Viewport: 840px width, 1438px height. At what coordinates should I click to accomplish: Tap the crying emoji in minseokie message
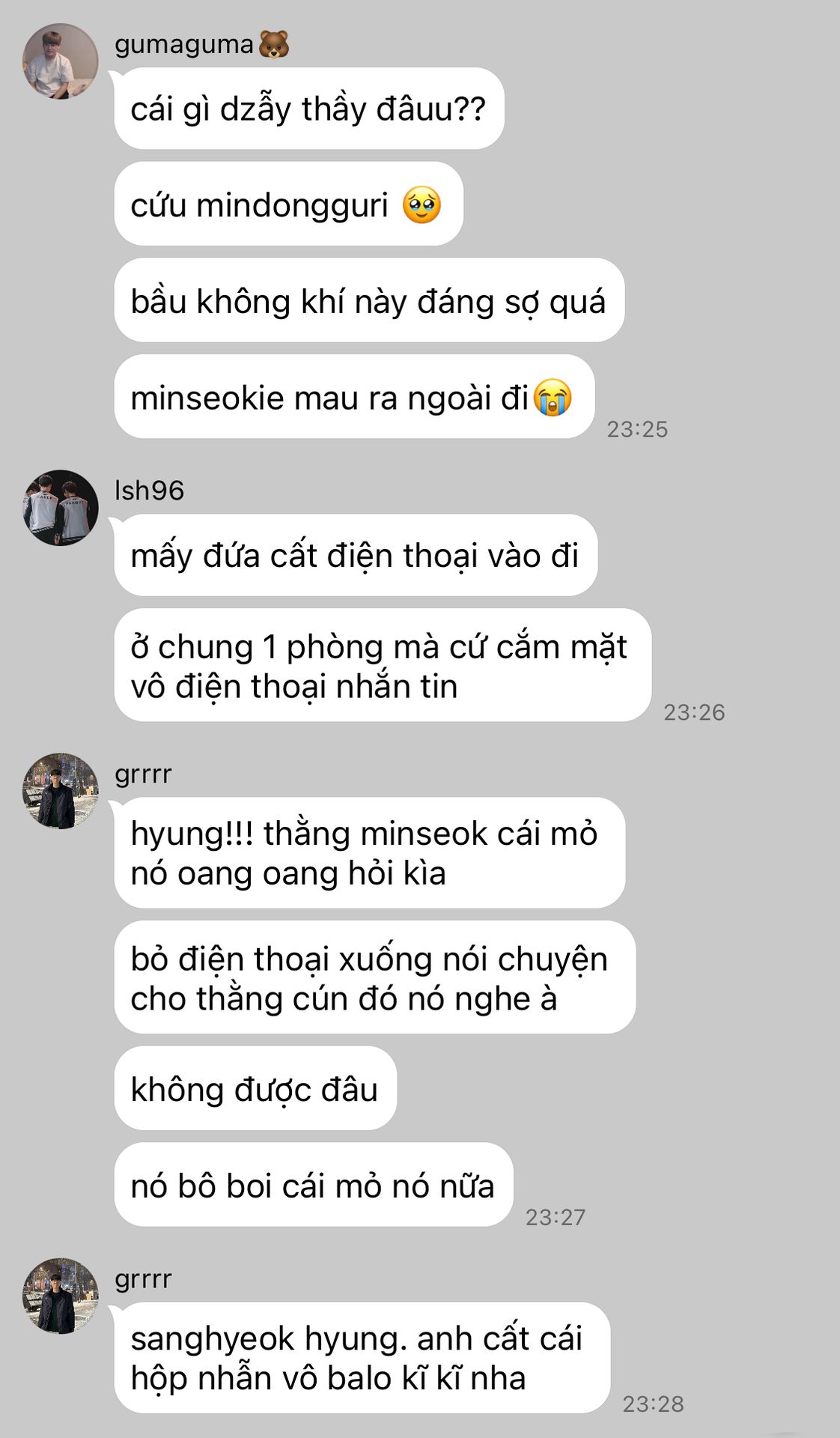click(x=553, y=398)
